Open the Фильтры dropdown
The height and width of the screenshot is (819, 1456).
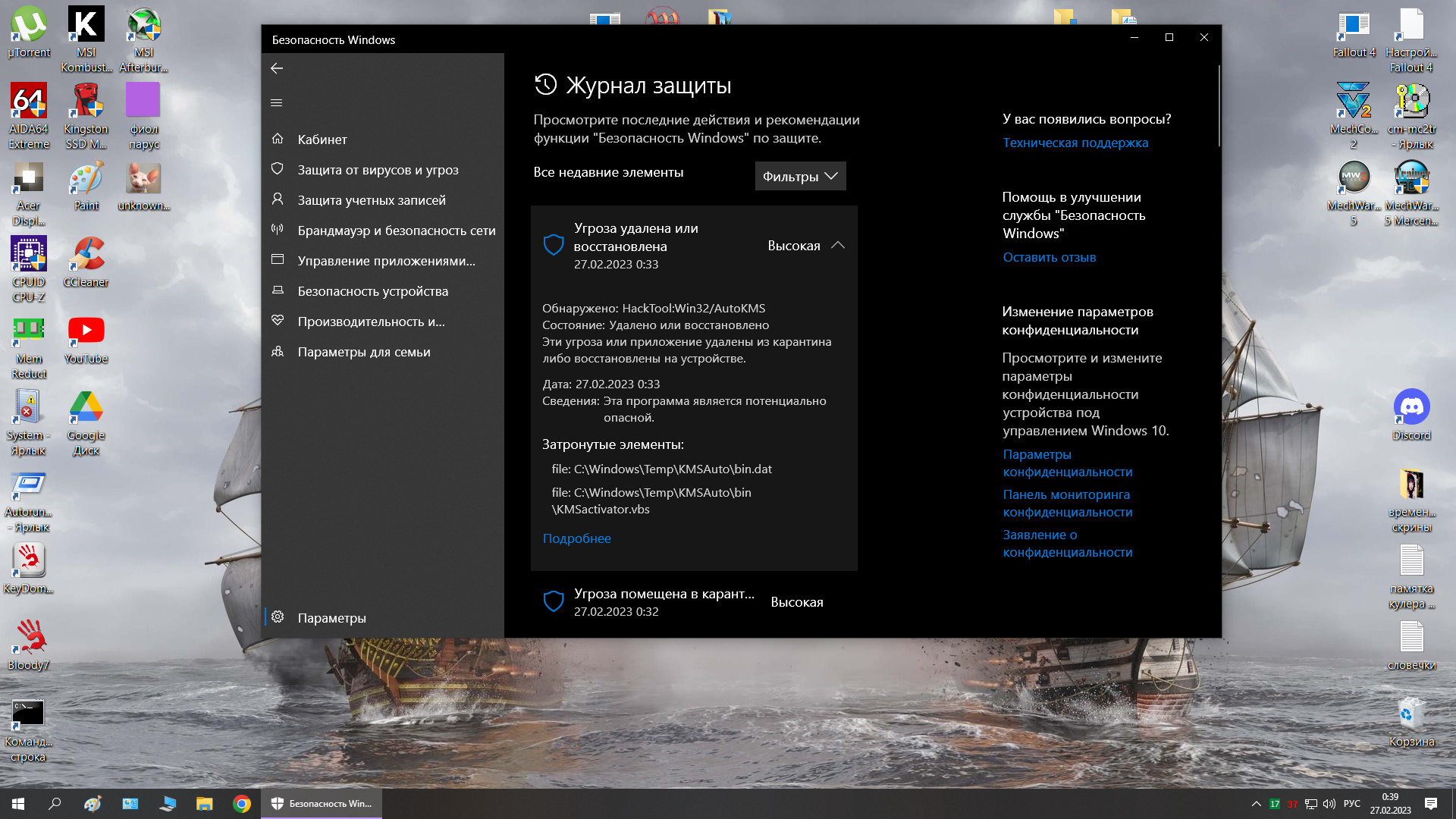tap(800, 176)
